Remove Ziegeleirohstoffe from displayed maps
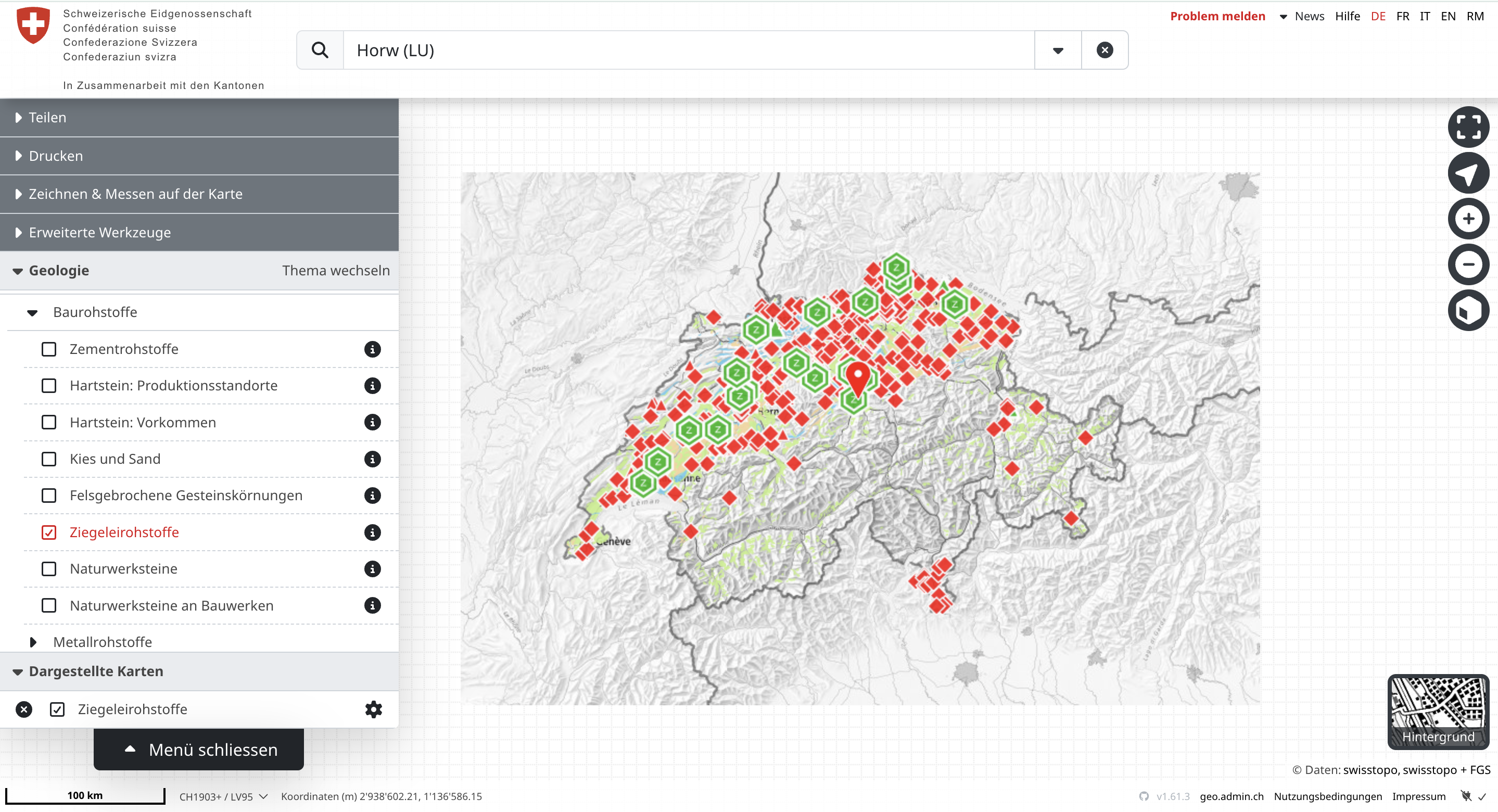 point(24,709)
